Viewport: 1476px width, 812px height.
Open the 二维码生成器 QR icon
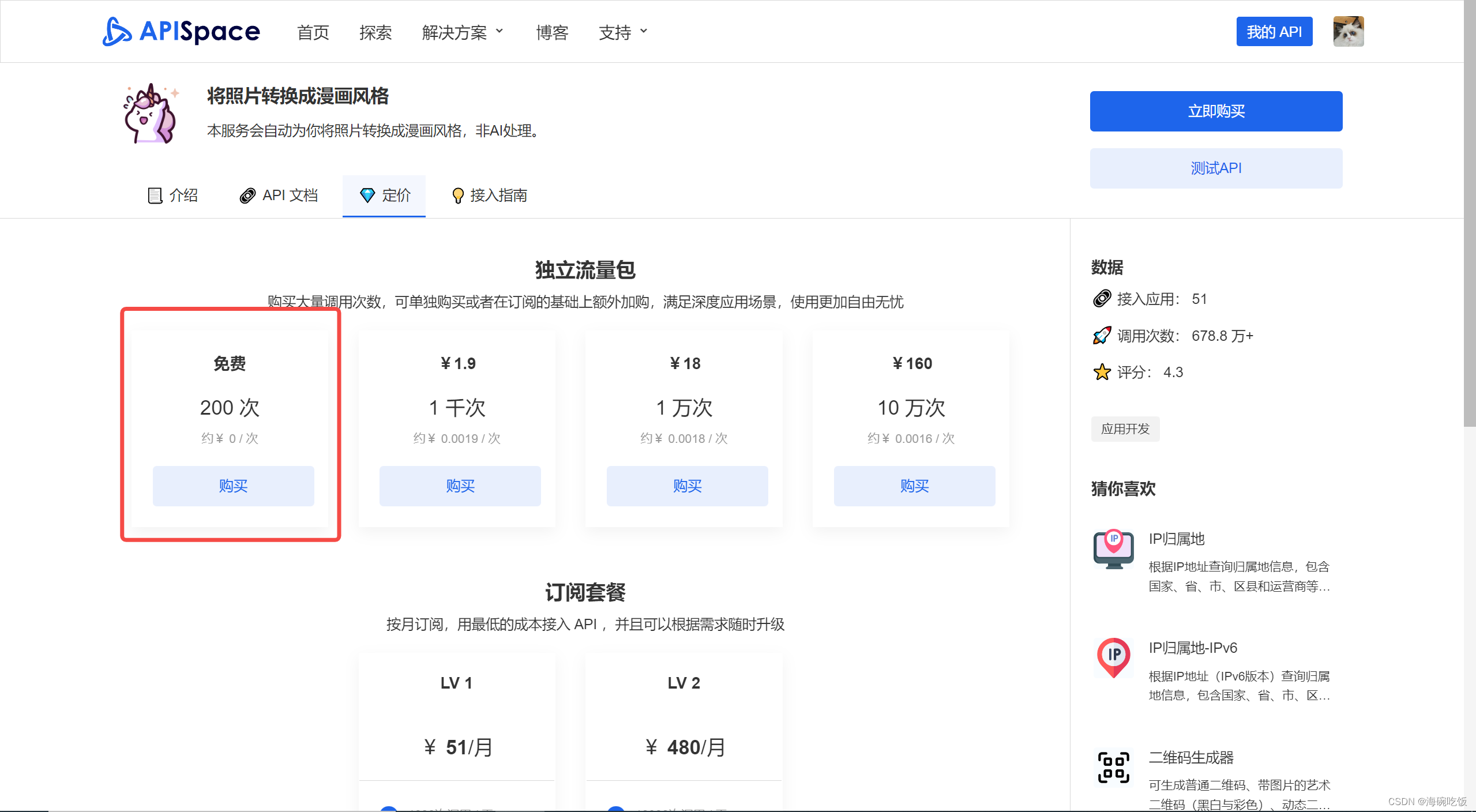click(x=1113, y=768)
